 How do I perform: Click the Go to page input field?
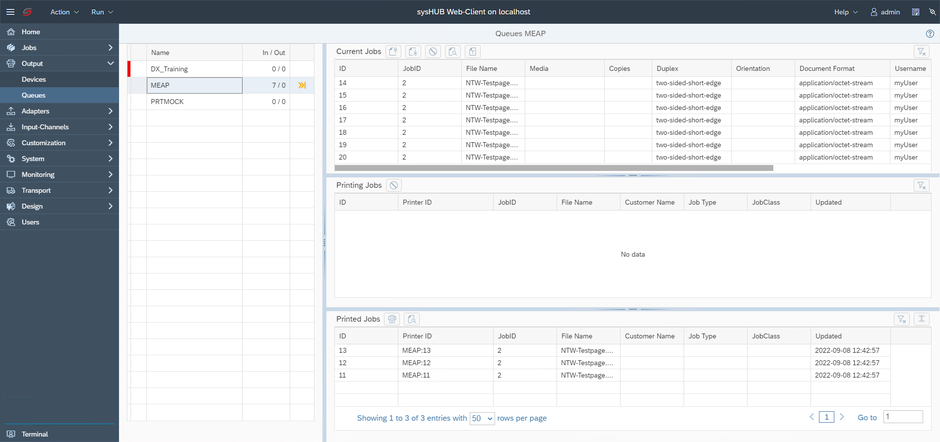[x=903, y=417]
